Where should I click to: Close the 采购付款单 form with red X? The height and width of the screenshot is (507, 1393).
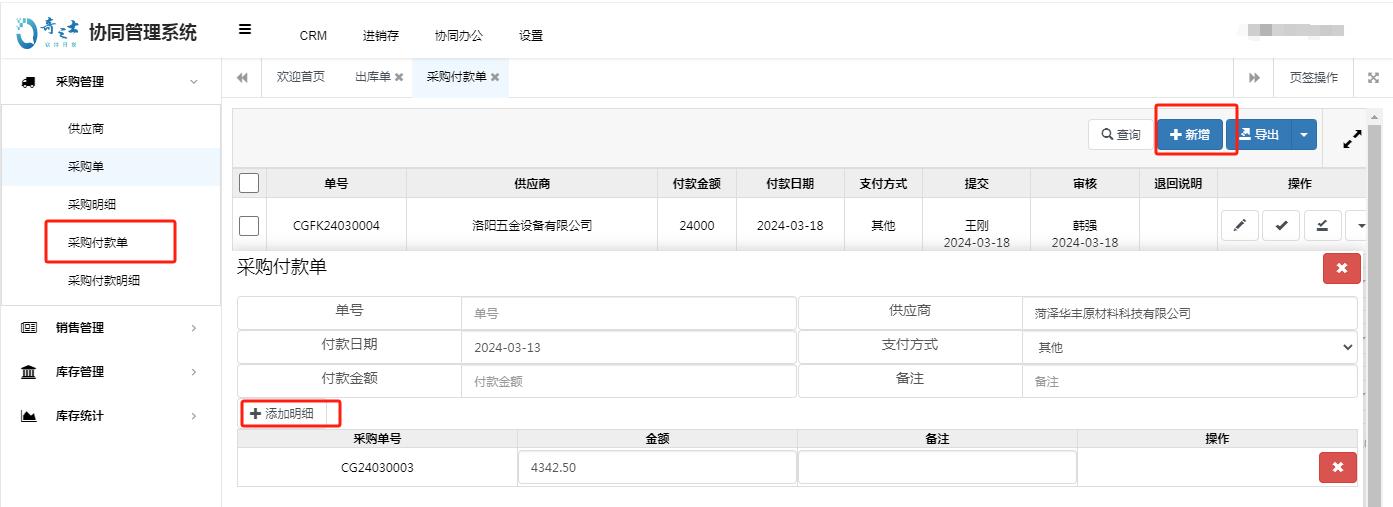click(x=1341, y=268)
